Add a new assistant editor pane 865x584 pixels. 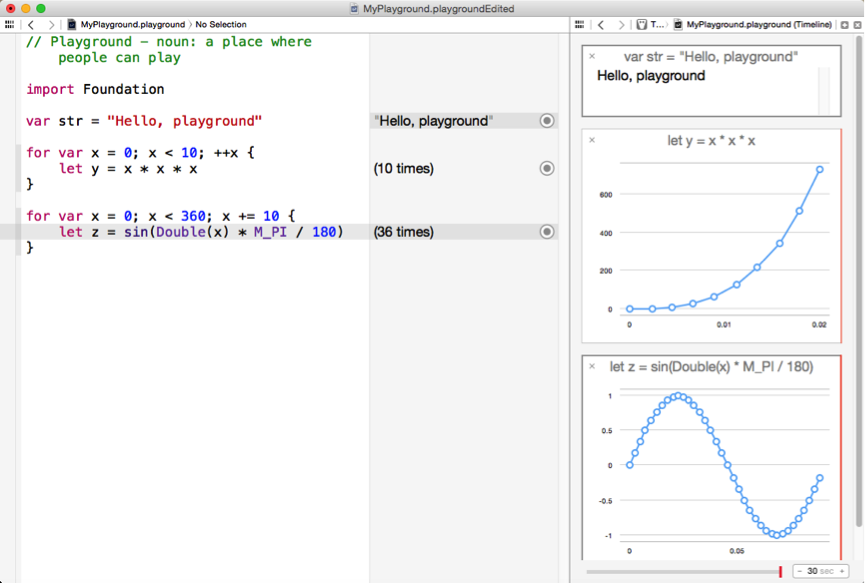tap(845, 25)
